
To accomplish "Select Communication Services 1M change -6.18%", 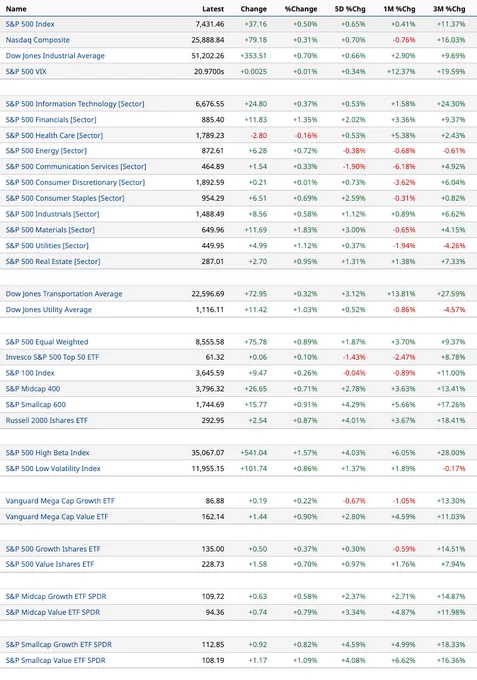I will click(x=404, y=167).
